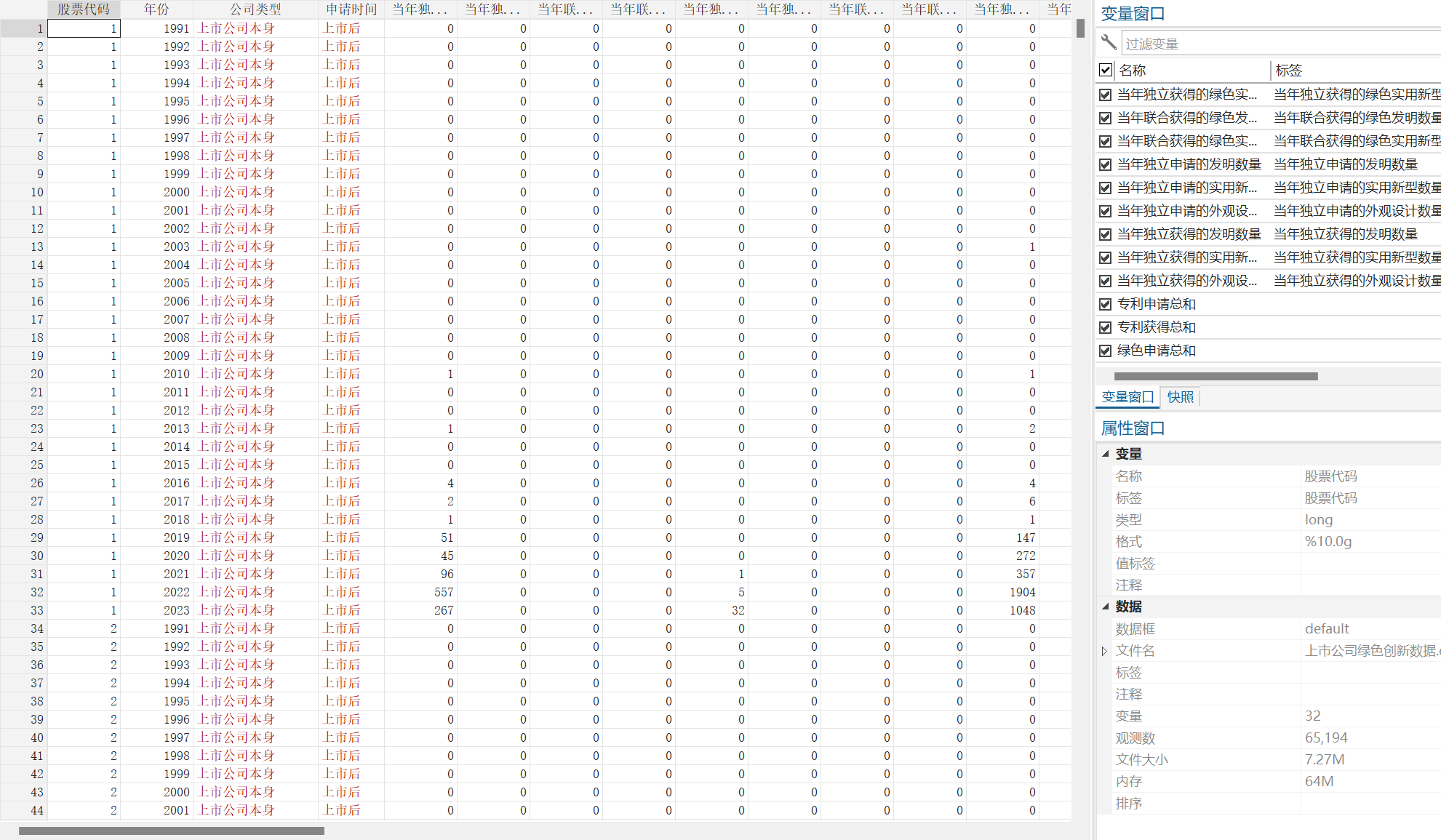The height and width of the screenshot is (840, 1441).
Task: Click the data grid vertical scrollbar thumb
Action: pyautogui.click(x=1080, y=28)
